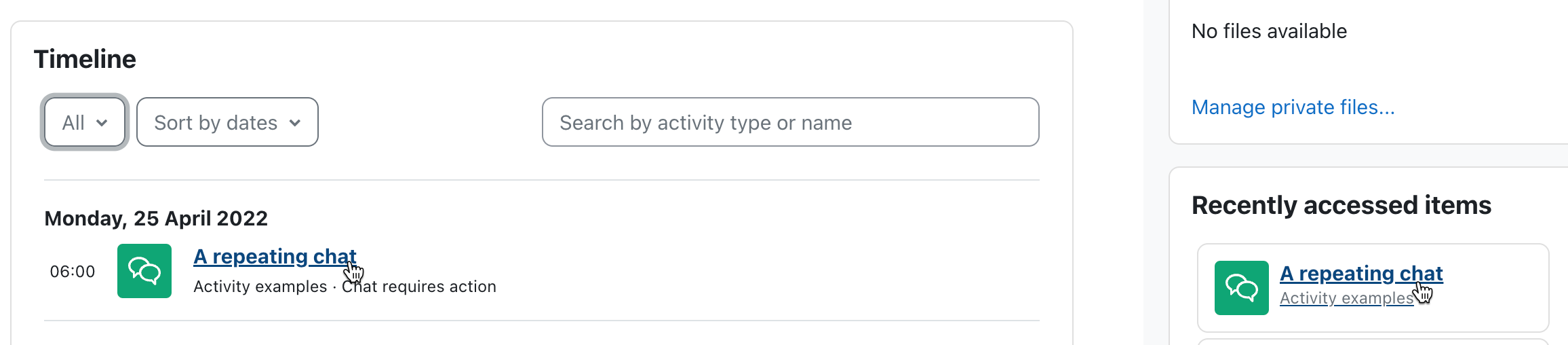Click the partially visible card below repeating chat
This screenshot has height=345, width=1568.
1373,342
